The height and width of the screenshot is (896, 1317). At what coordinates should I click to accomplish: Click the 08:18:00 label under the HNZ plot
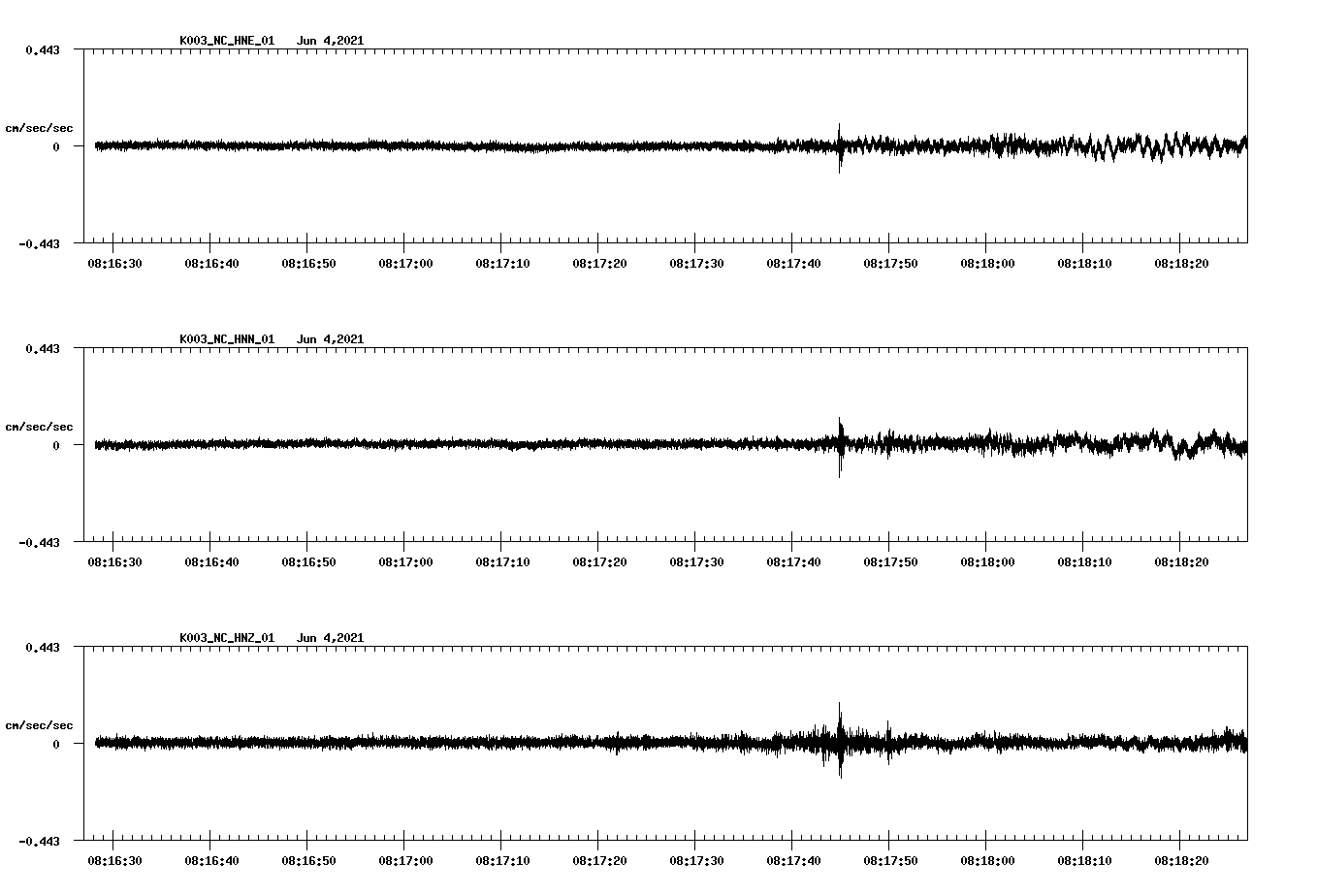pyautogui.click(x=987, y=860)
